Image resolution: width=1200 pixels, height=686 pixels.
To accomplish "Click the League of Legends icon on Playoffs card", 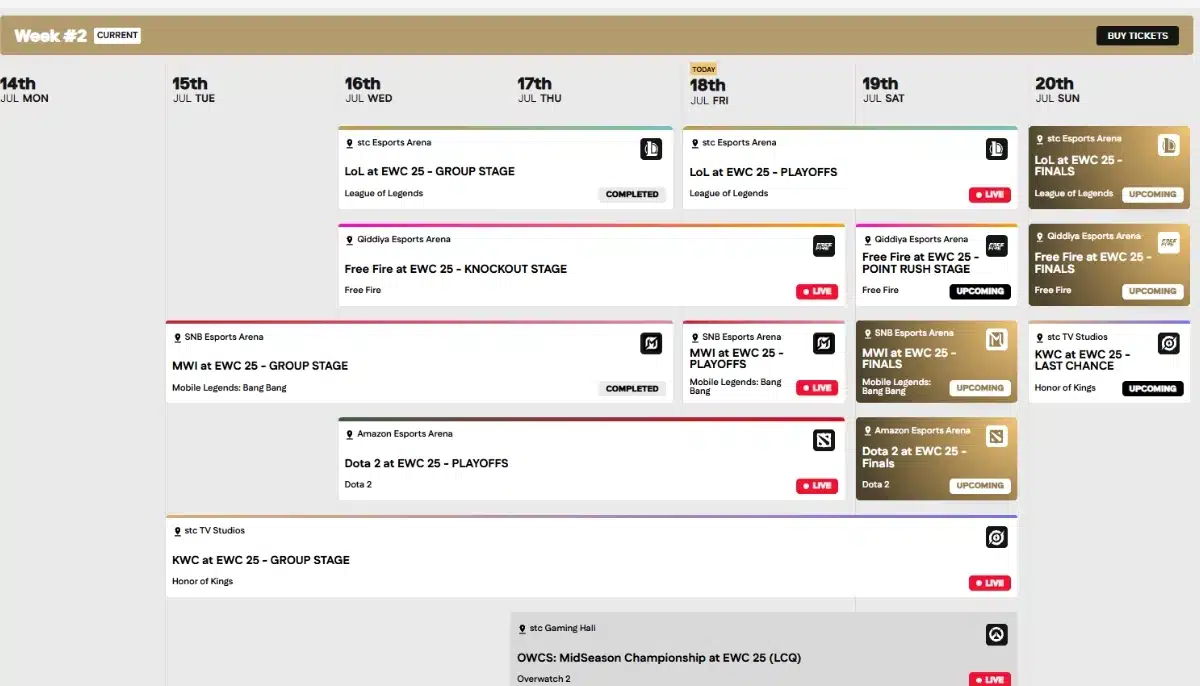I will 995,149.
